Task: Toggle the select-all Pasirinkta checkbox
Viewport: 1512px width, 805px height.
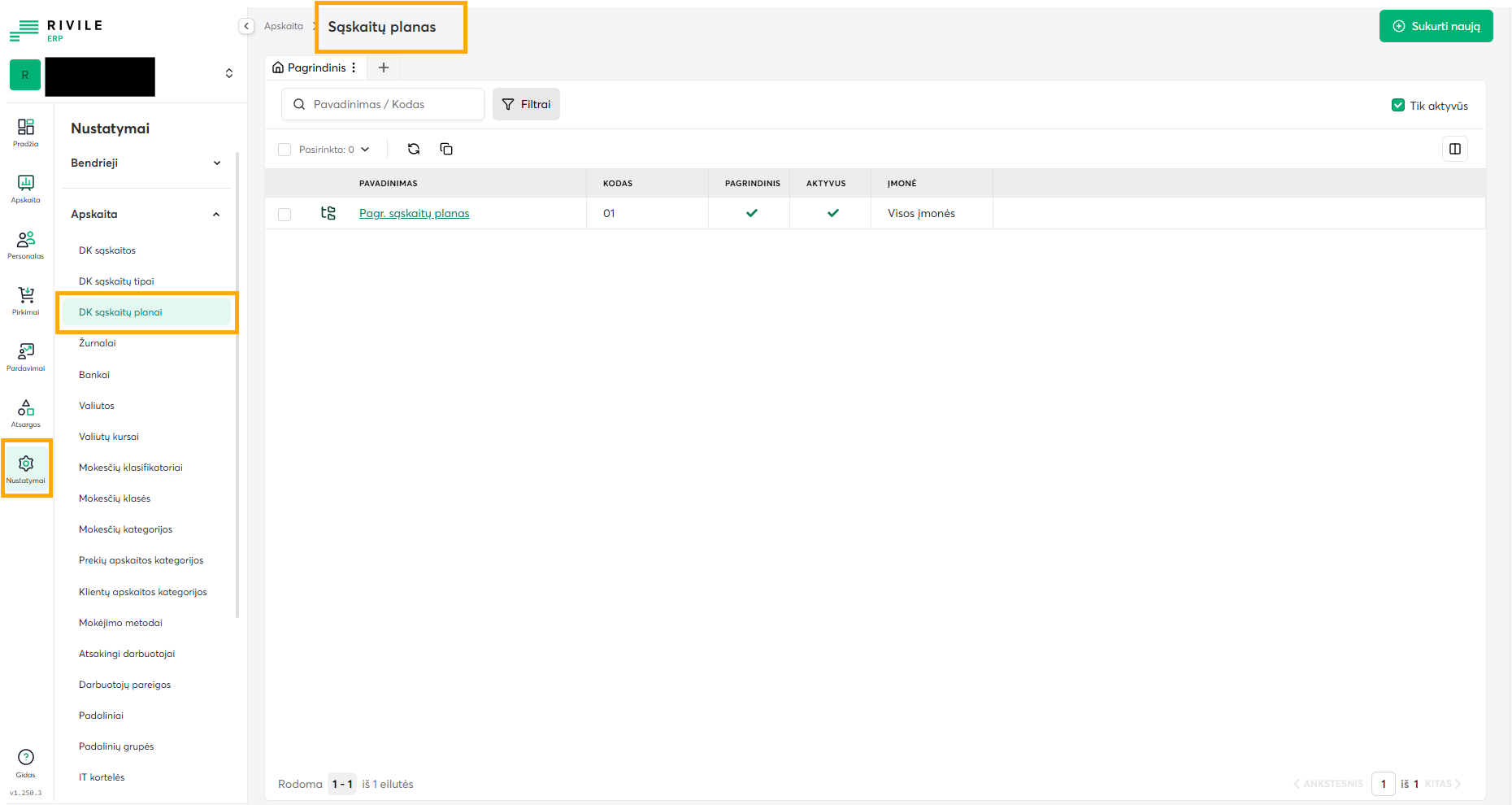Action: pyautogui.click(x=285, y=150)
